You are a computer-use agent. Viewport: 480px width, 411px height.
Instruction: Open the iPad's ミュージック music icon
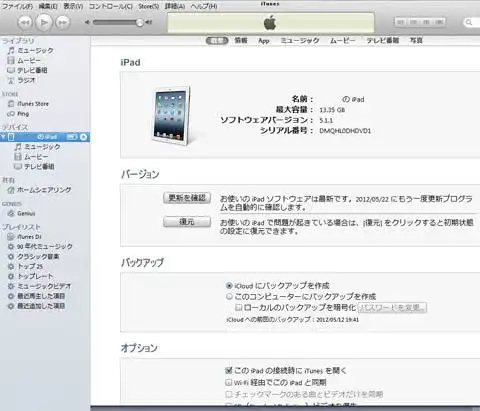pyautogui.click(x=18, y=147)
